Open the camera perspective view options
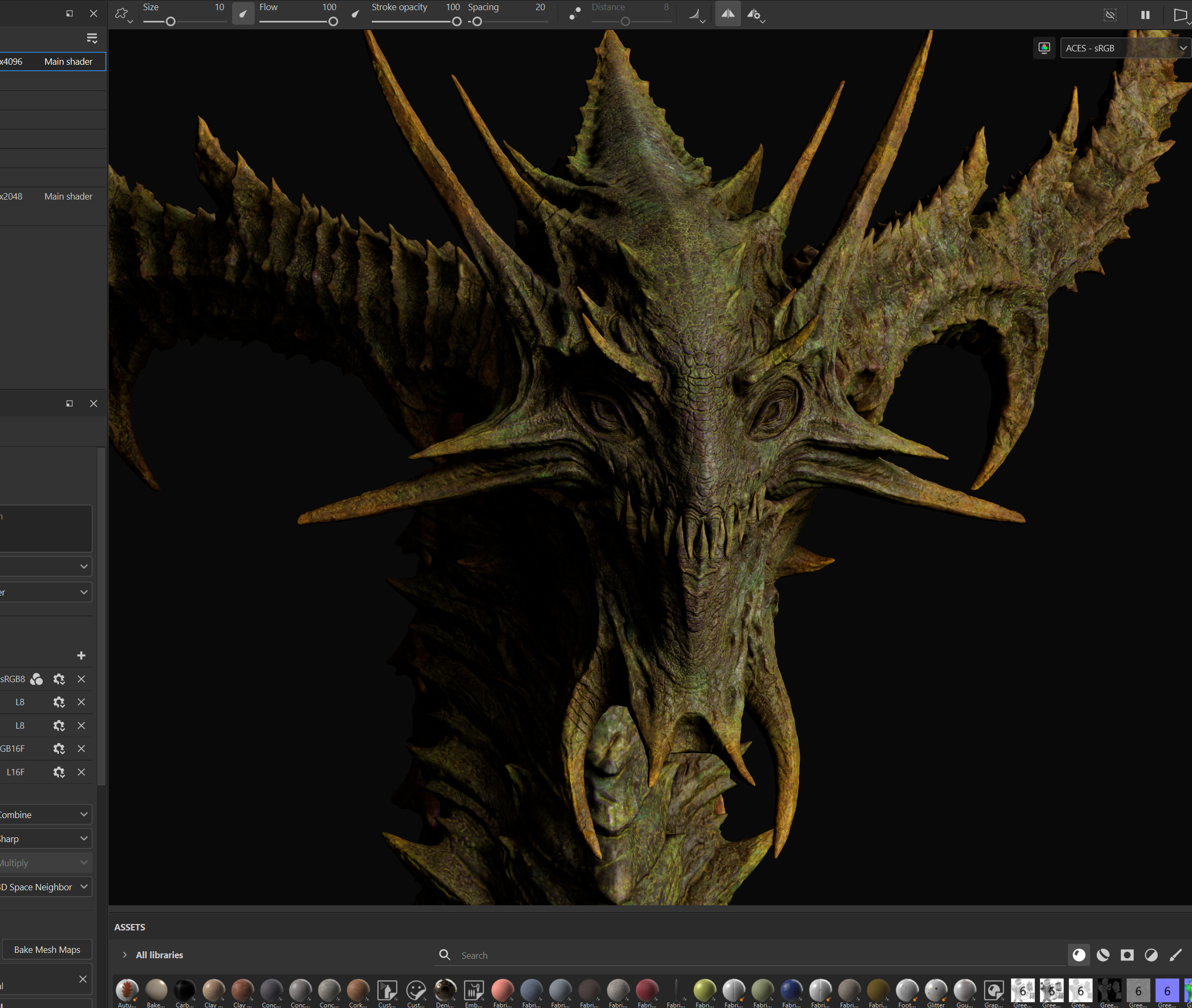Image resolution: width=1192 pixels, height=1008 pixels. point(1181,15)
